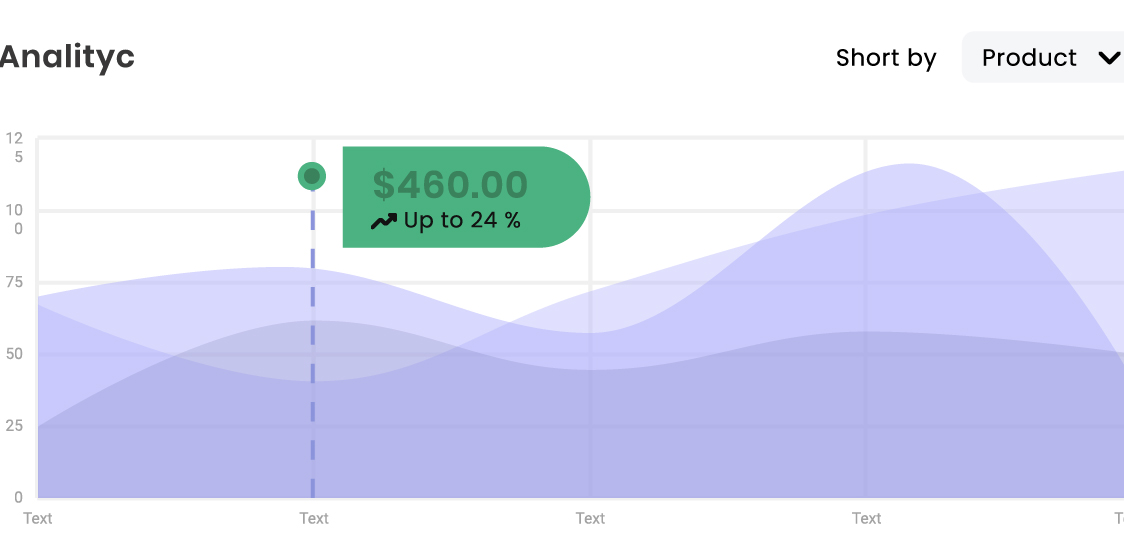Click the 0 value on y-axis
Screen dimensions: 1124x560
tap(19, 498)
